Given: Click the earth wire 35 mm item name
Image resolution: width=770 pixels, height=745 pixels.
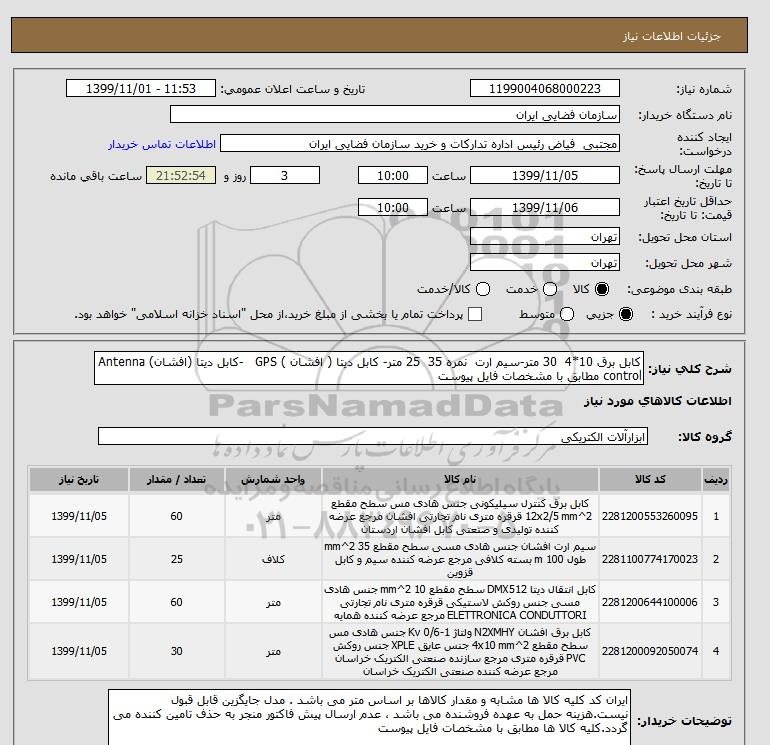Looking at the screenshot, I should (460, 559).
